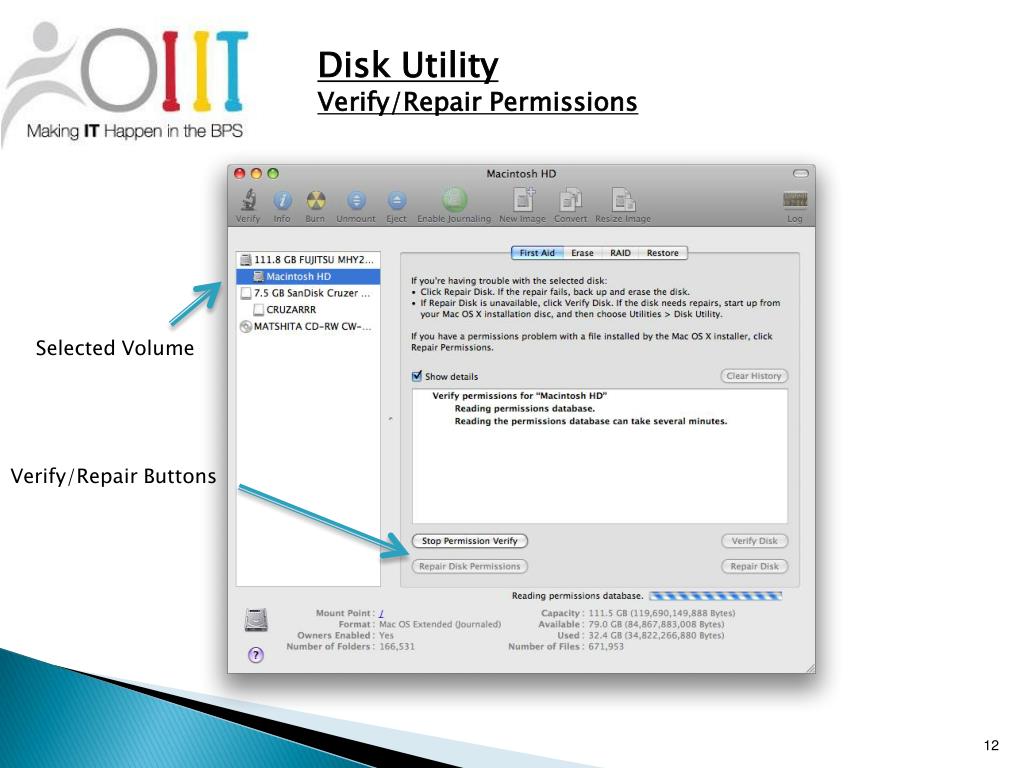Click log line about taking several minutes
The height and width of the screenshot is (768, 1024).
(591, 421)
